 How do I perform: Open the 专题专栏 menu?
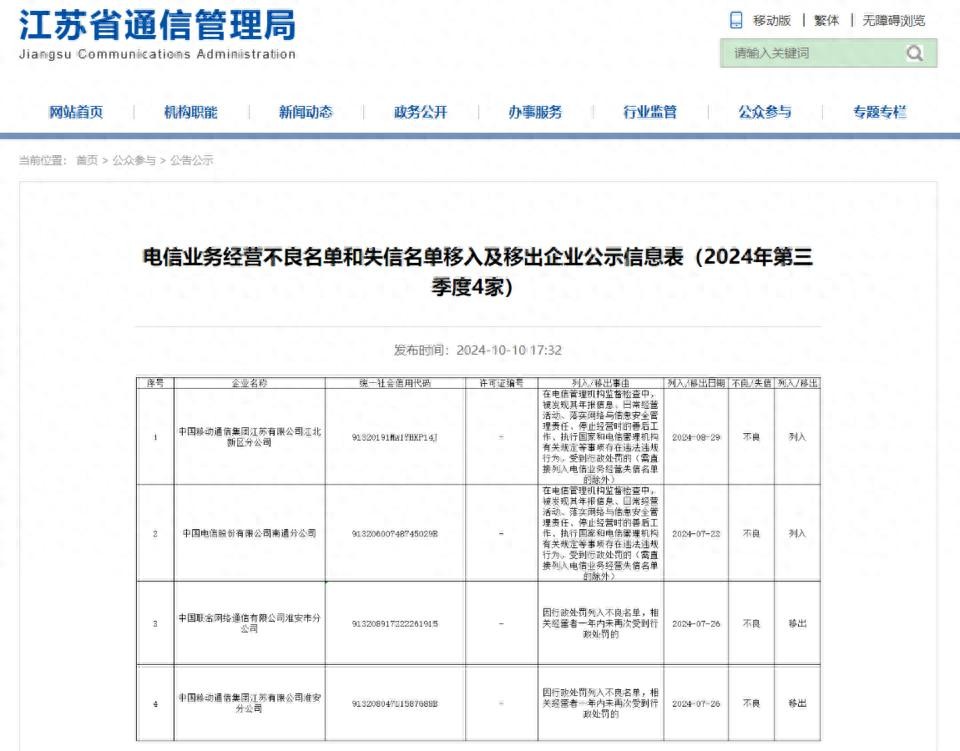coord(880,112)
